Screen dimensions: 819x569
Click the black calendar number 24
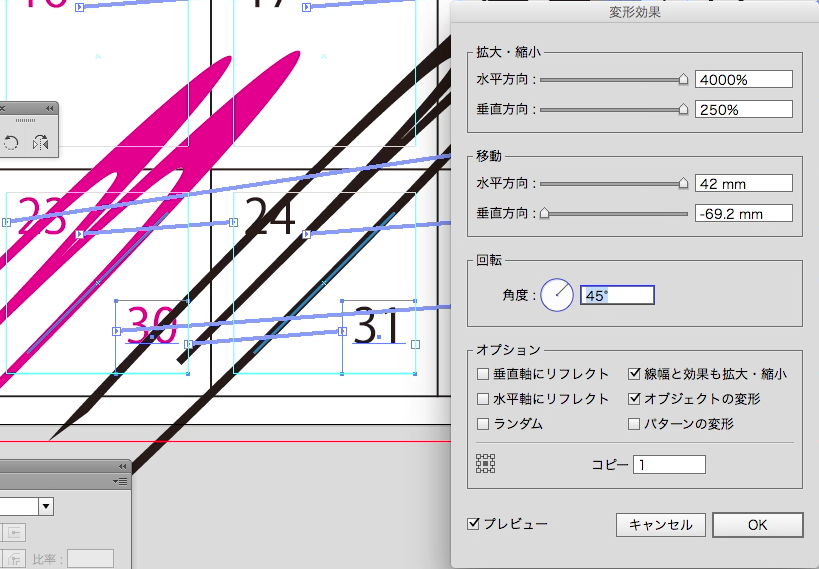click(270, 216)
